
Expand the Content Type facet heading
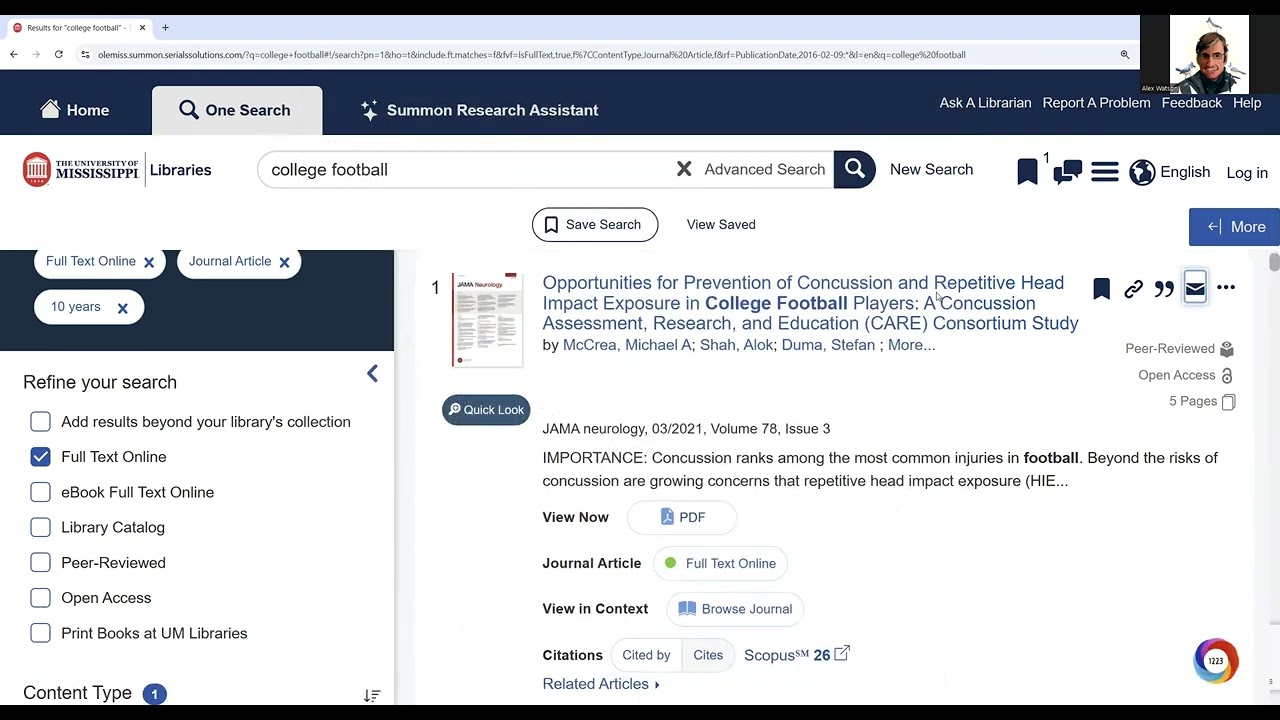tap(77, 693)
